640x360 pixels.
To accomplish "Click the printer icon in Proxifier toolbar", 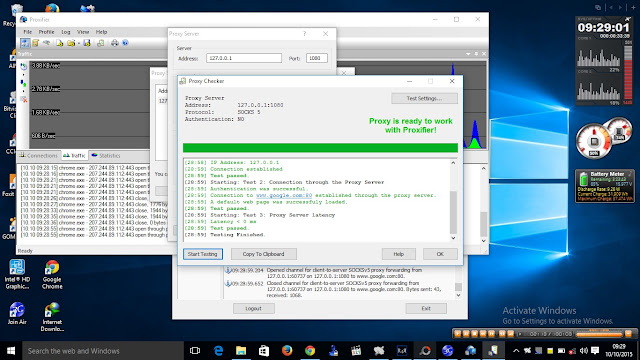I will (x=115, y=43).
